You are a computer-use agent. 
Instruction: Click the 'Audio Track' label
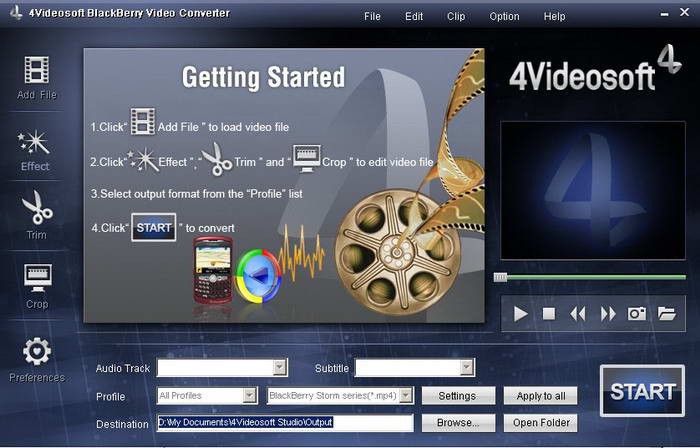(x=123, y=369)
